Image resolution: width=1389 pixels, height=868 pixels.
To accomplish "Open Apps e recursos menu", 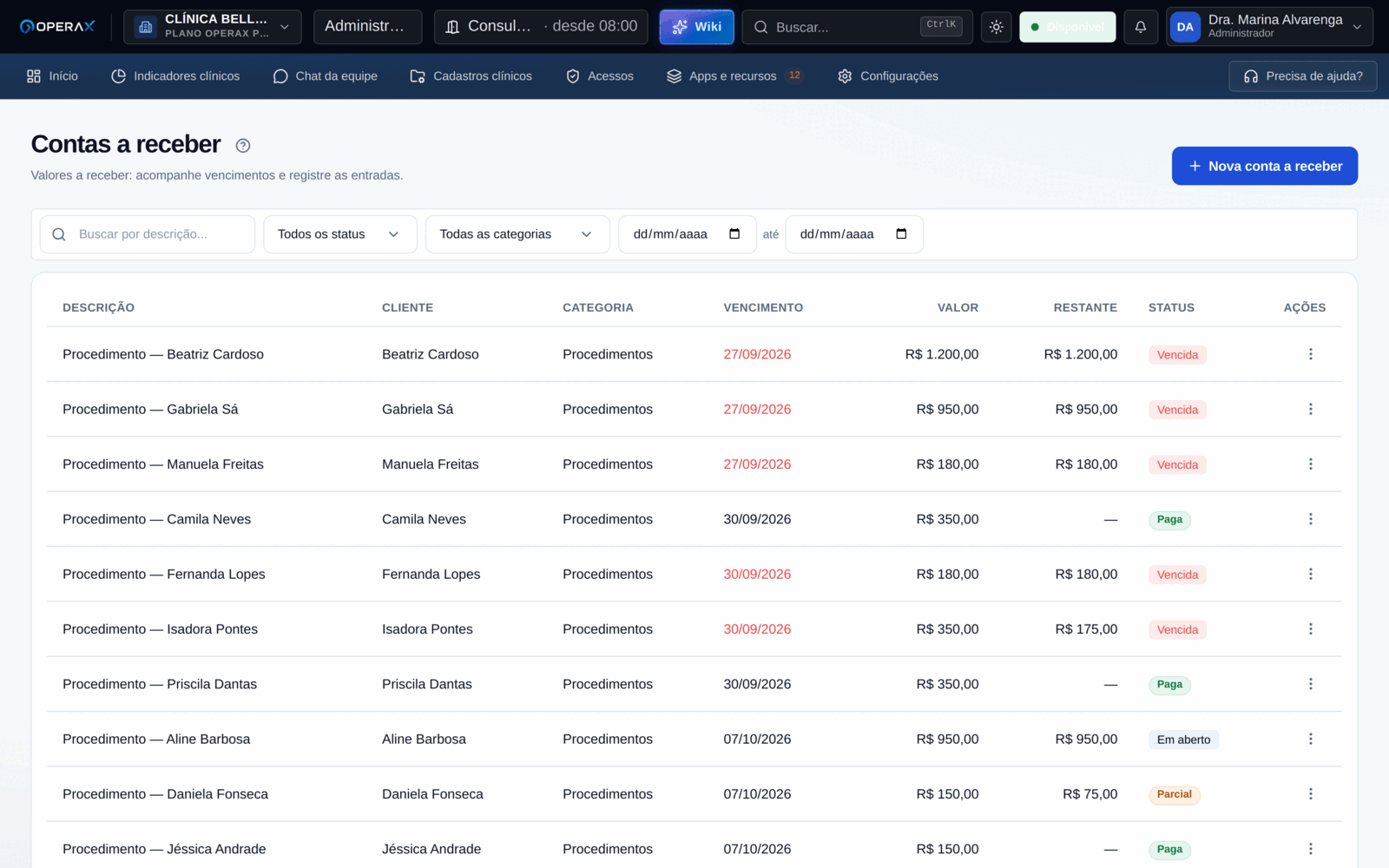I will click(734, 76).
